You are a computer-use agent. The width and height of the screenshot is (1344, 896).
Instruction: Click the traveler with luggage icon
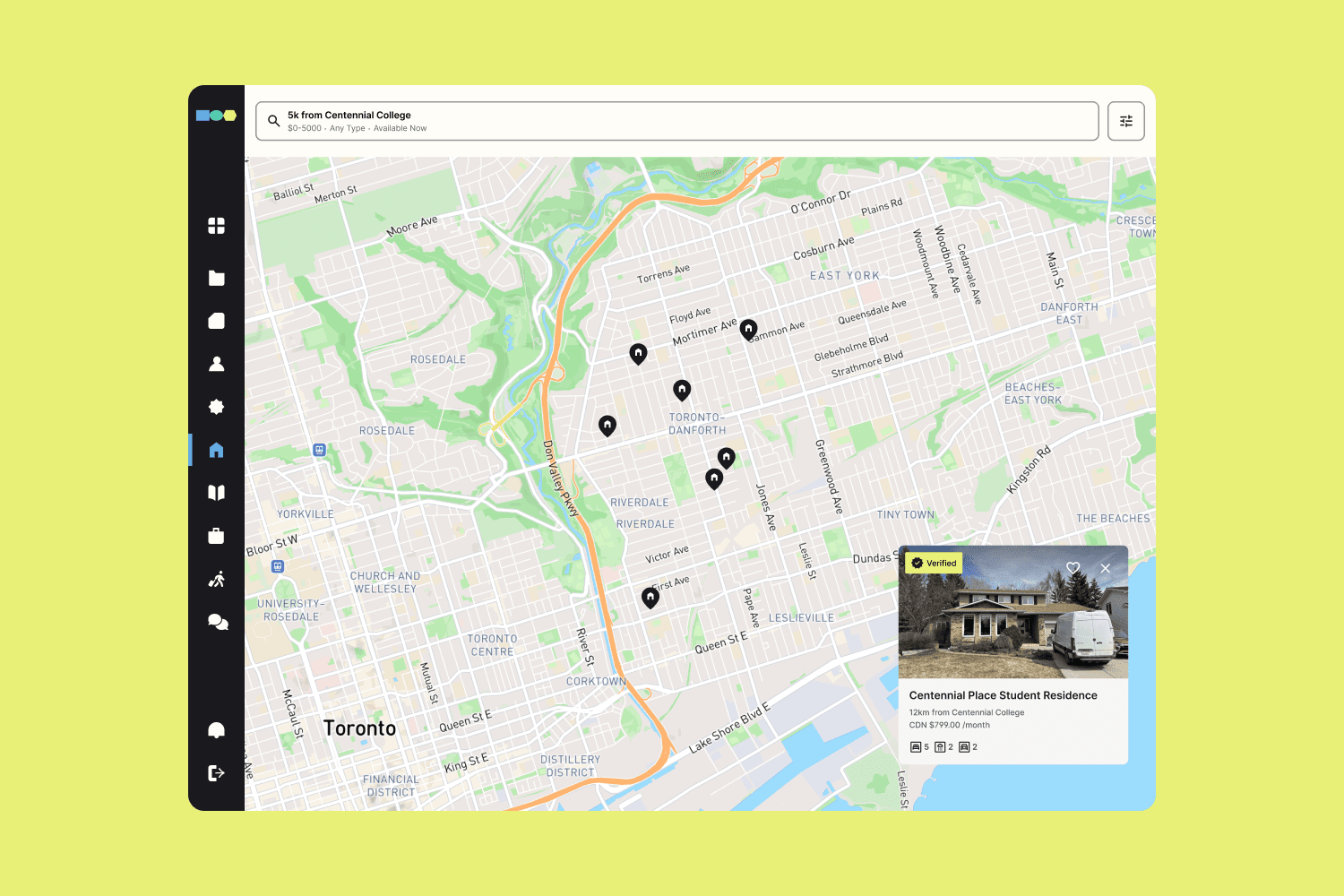[216, 579]
